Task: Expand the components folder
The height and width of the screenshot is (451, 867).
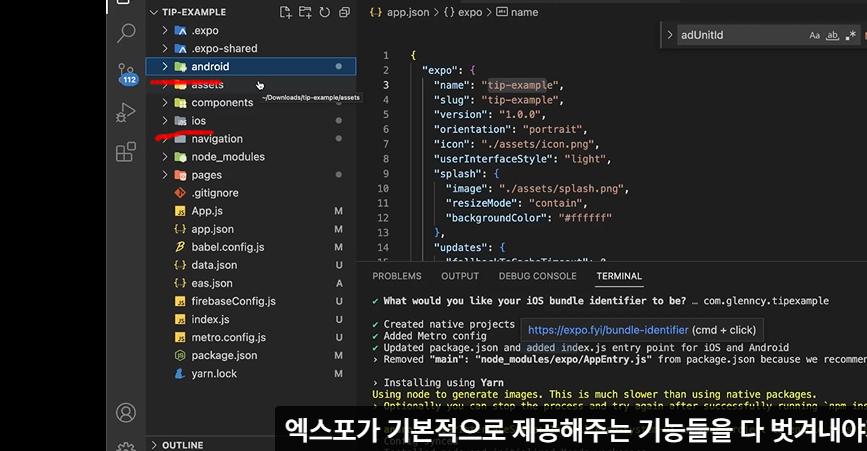Action: coord(165,103)
